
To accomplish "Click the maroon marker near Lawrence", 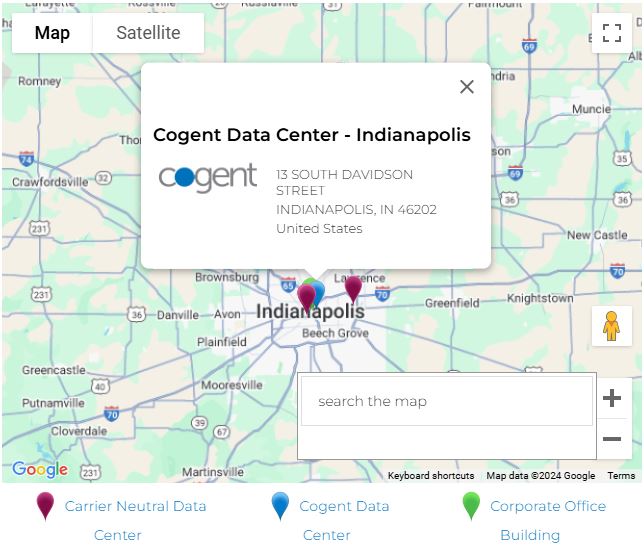I will tap(353, 288).
